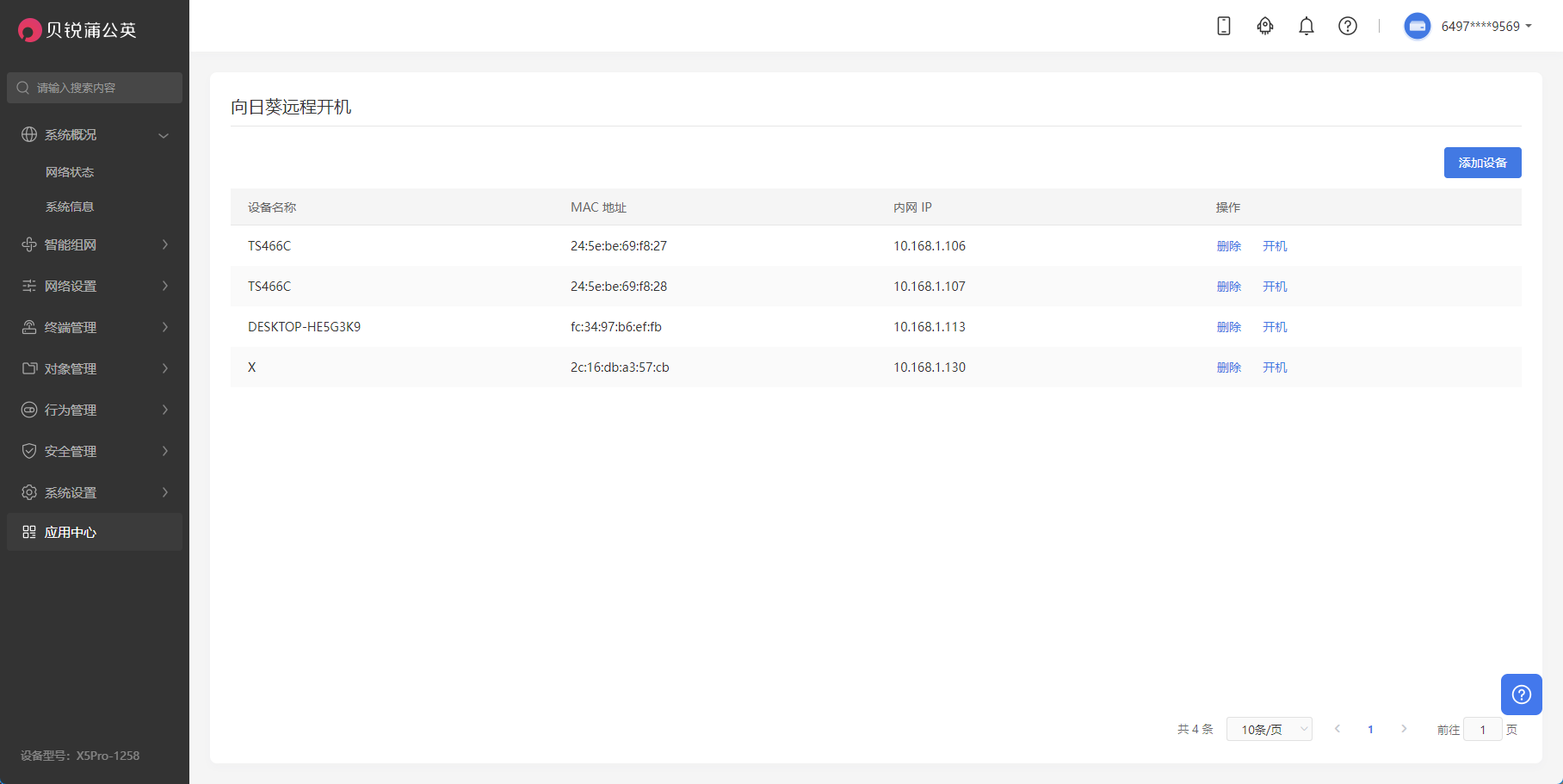Click the search magnifier icon in sidebar
Viewport: 1563px width, 784px height.
23,88
